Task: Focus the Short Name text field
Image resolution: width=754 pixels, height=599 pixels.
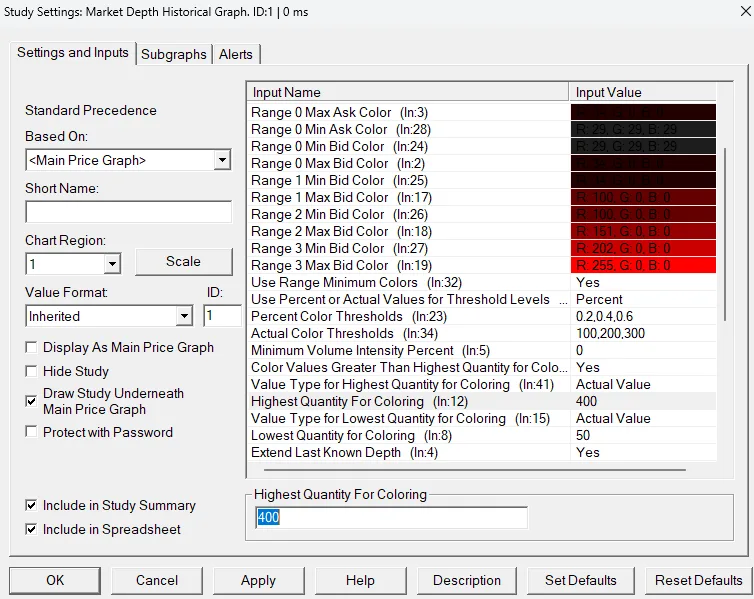Action: pos(128,212)
